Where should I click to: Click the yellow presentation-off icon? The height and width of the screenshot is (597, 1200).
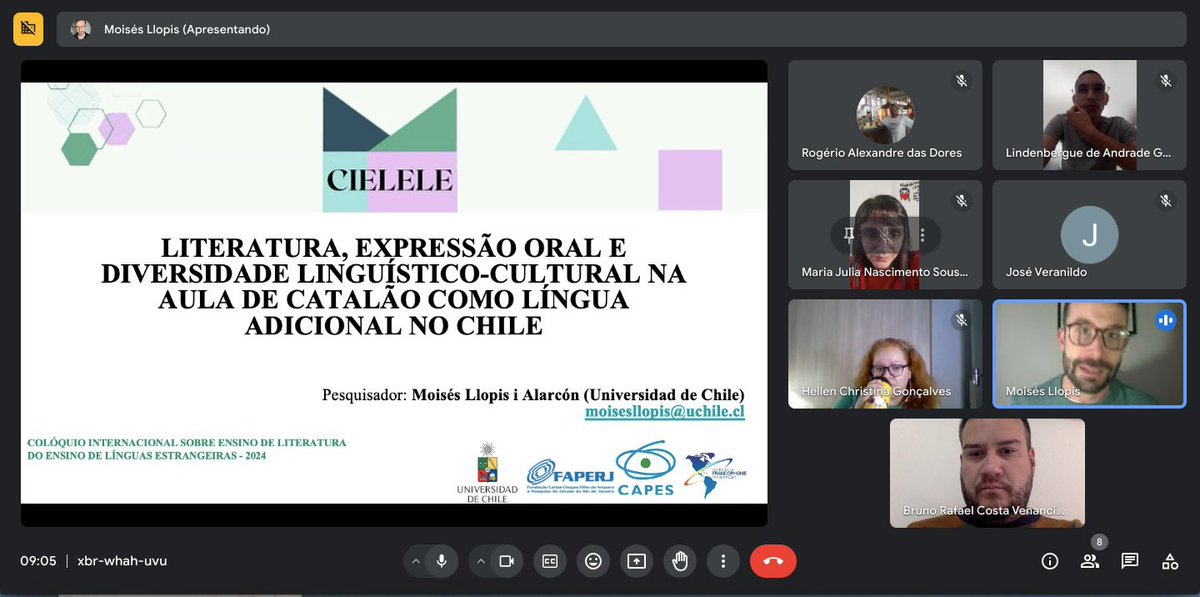28,29
